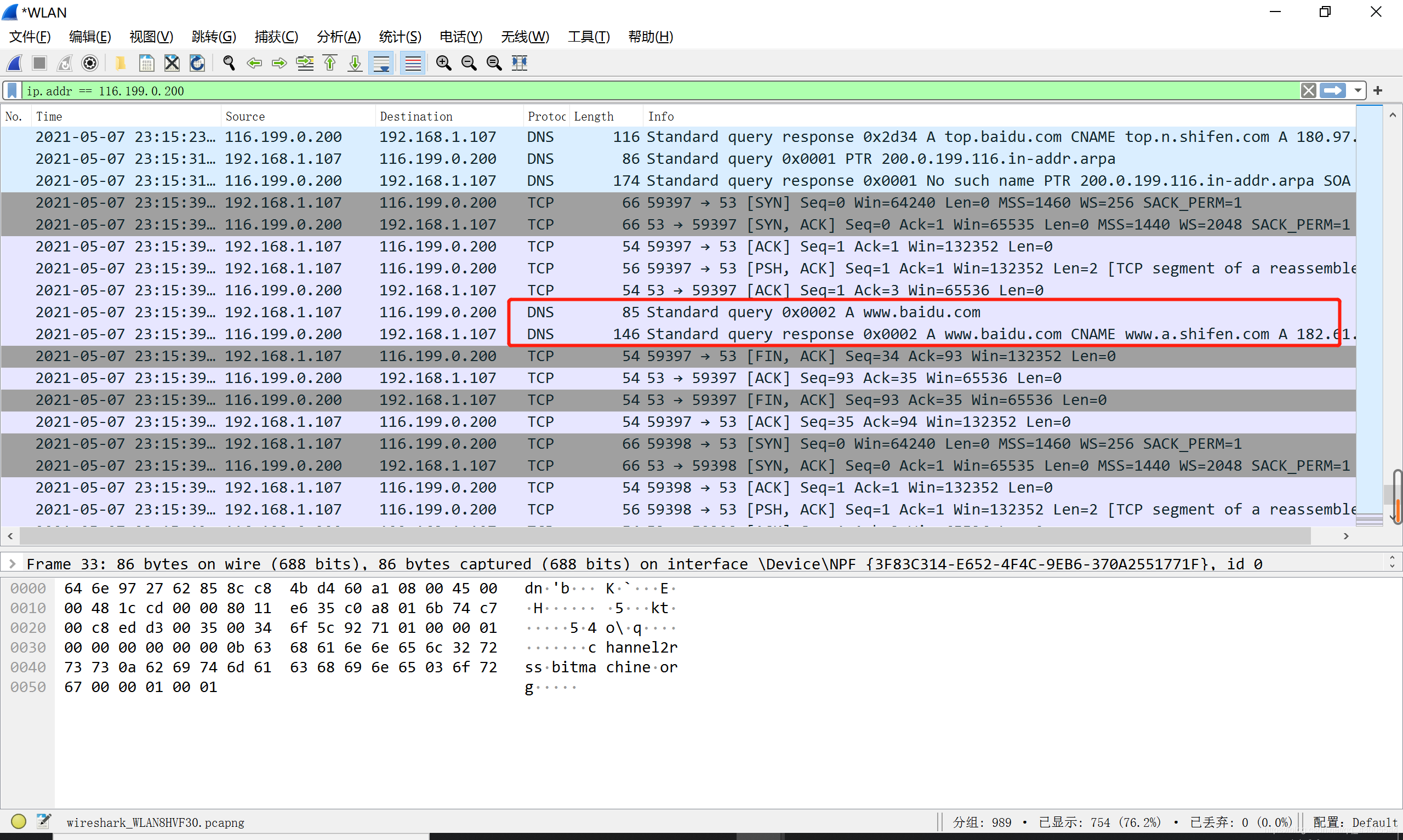Reload this capture file

coord(197,63)
